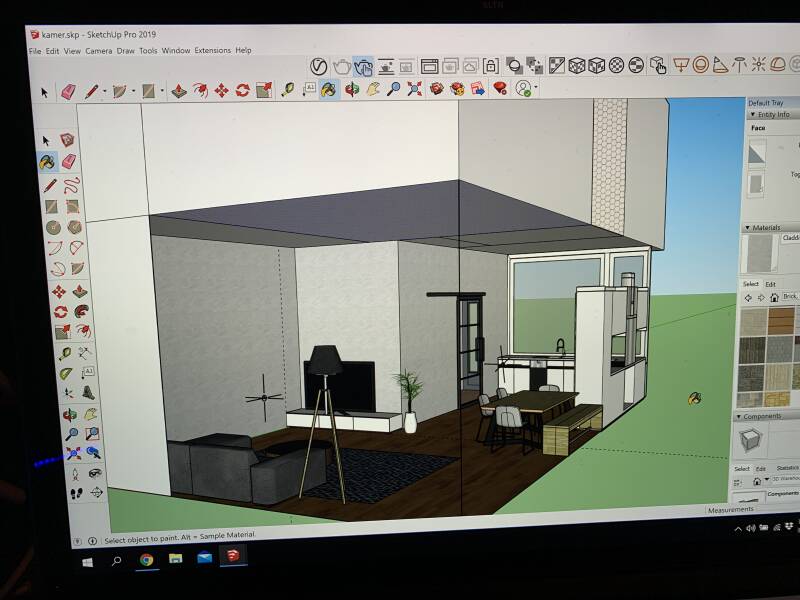The image size is (800, 600).
Task: Select the Eraser tool in the top toolbar
Action: [69, 92]
